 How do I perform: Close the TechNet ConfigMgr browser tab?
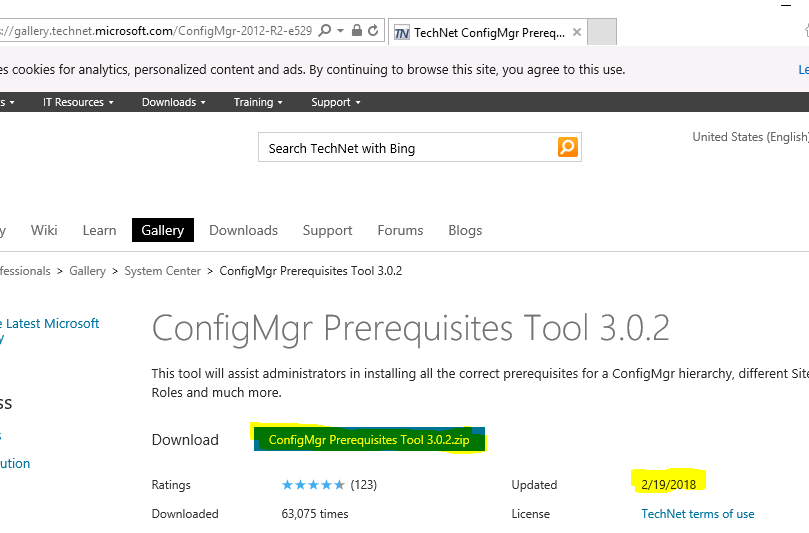click(x=577, y=33)
